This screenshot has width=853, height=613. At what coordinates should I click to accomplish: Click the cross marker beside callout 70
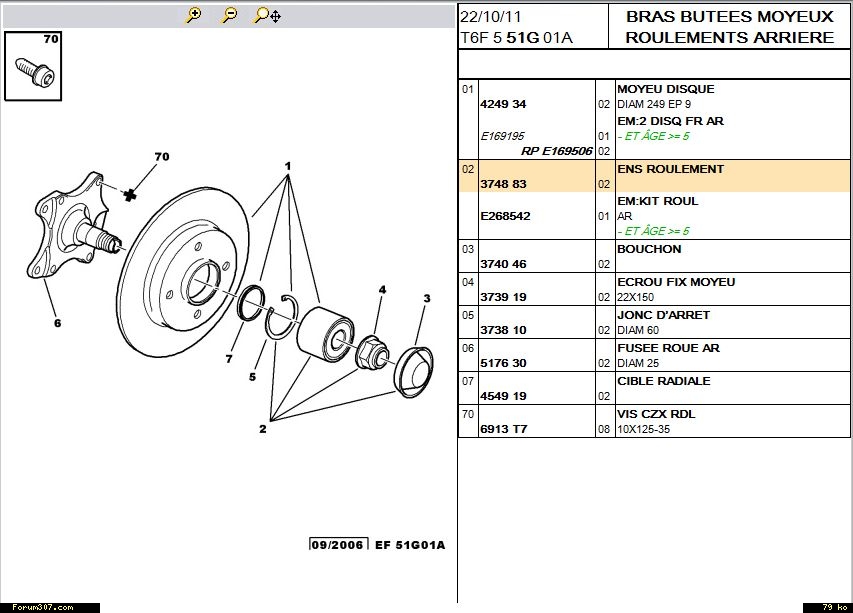click(x=130, y=195)
